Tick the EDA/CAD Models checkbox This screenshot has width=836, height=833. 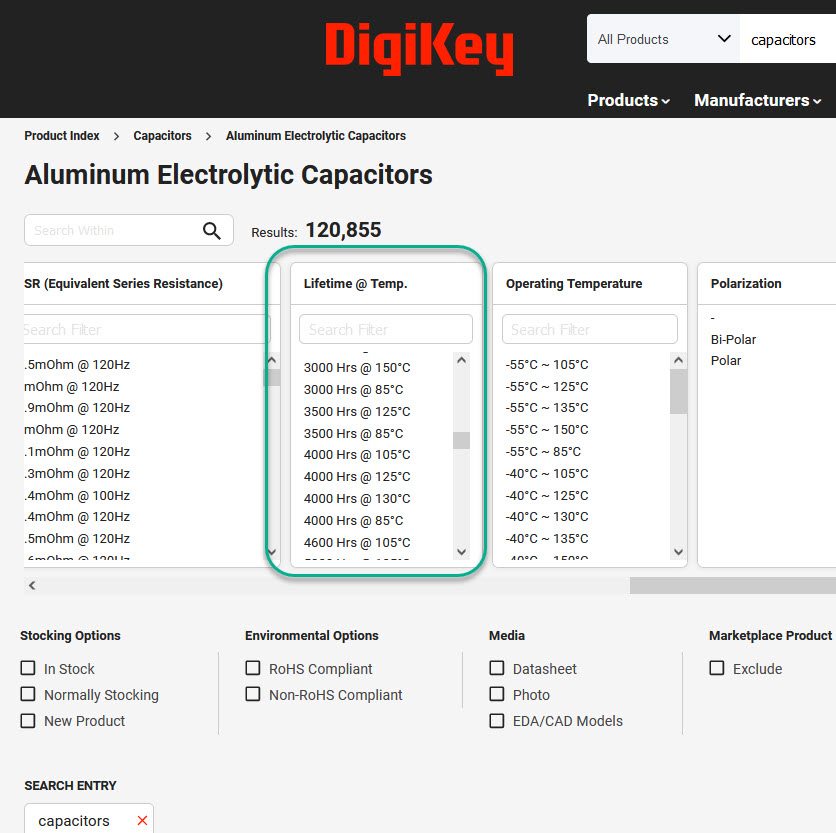coord(497,720)
